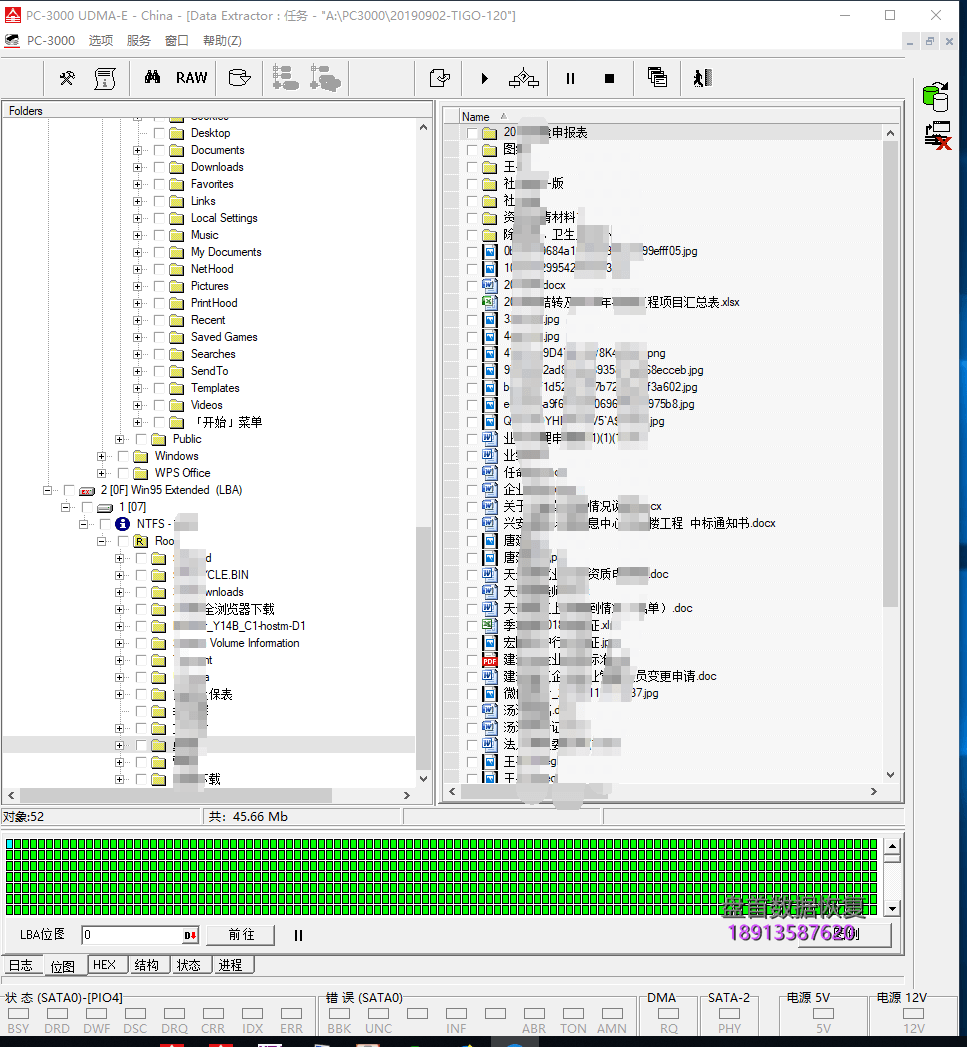The height and width of the screenshot is (1047, 967).
Task: Open the 选项 menu
Action: click(x=101, y=41)
